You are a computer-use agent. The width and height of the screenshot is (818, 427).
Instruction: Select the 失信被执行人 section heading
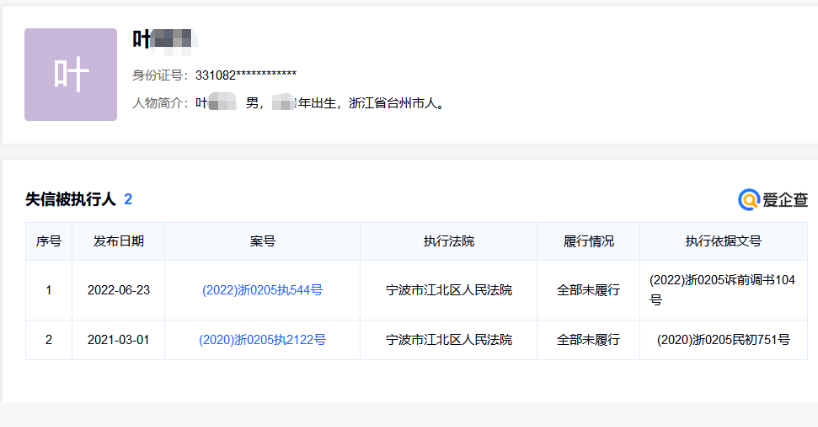pos(70,199)
